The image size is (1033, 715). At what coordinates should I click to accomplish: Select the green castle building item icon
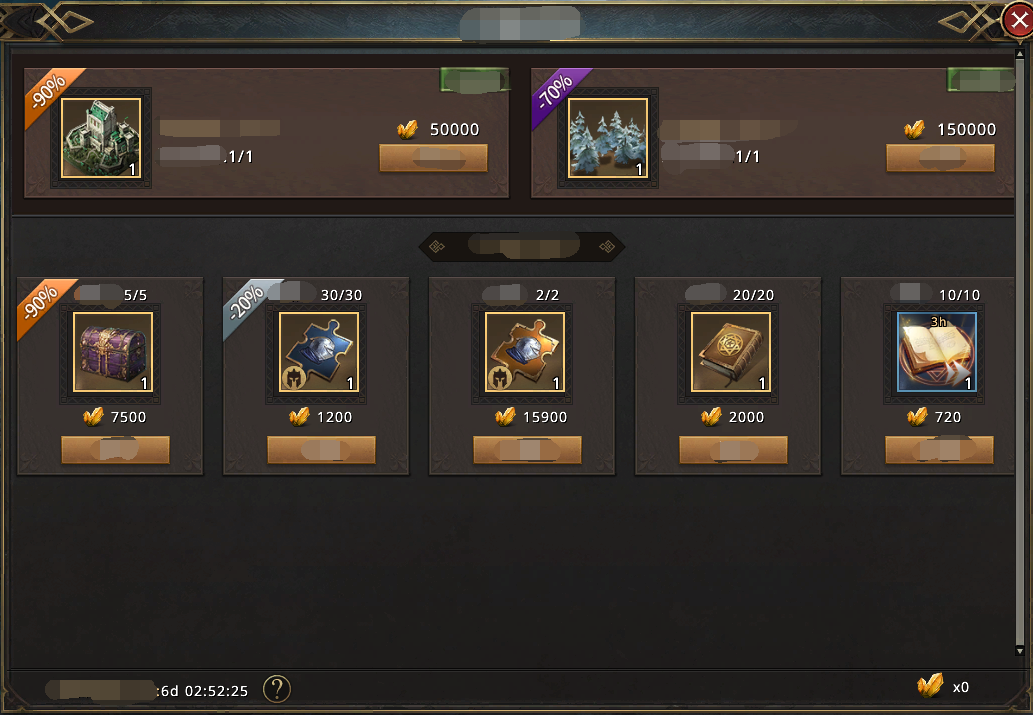click(x=101, y=138)
